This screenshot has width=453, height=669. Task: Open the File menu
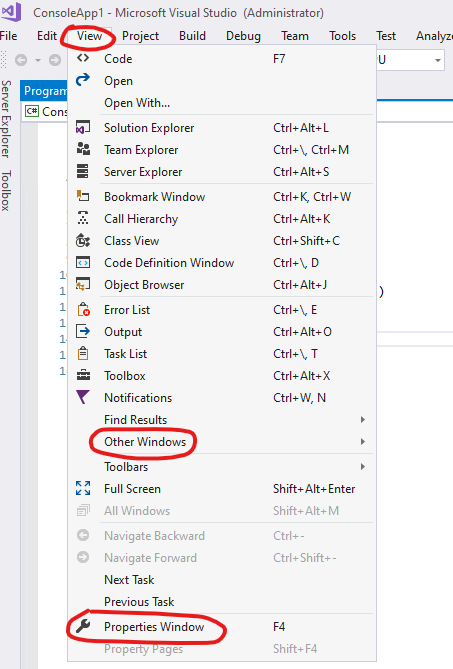point(9,36)
